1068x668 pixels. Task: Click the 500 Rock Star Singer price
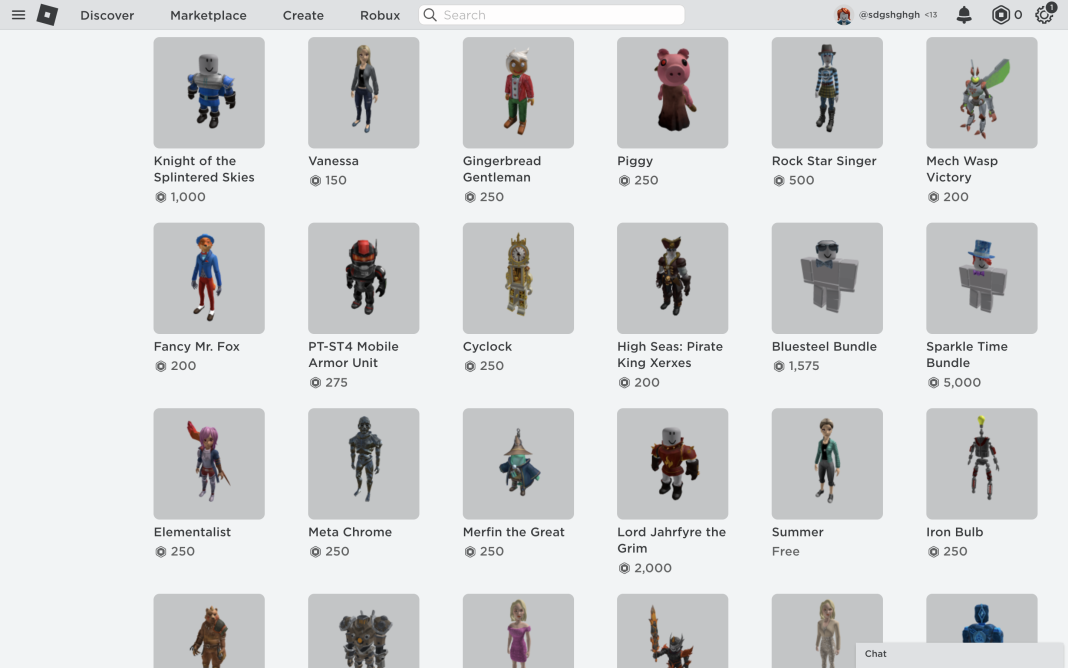click(x=802, y=180)
